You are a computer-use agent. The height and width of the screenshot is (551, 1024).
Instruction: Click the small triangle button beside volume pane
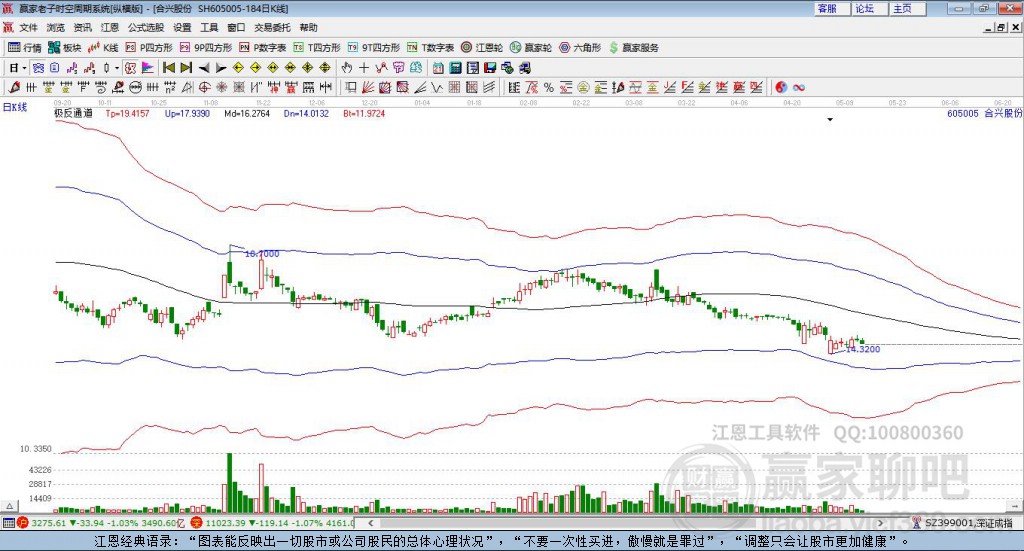[x=9, y=506]
